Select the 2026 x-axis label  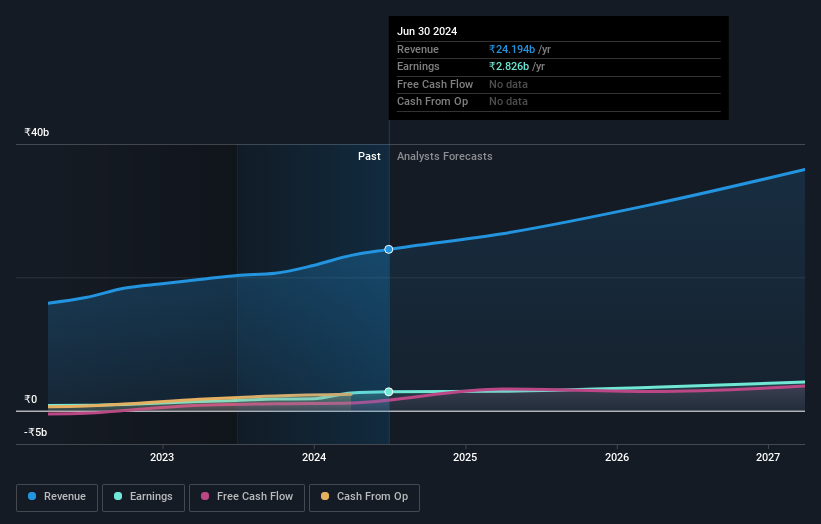click(617, 457)
